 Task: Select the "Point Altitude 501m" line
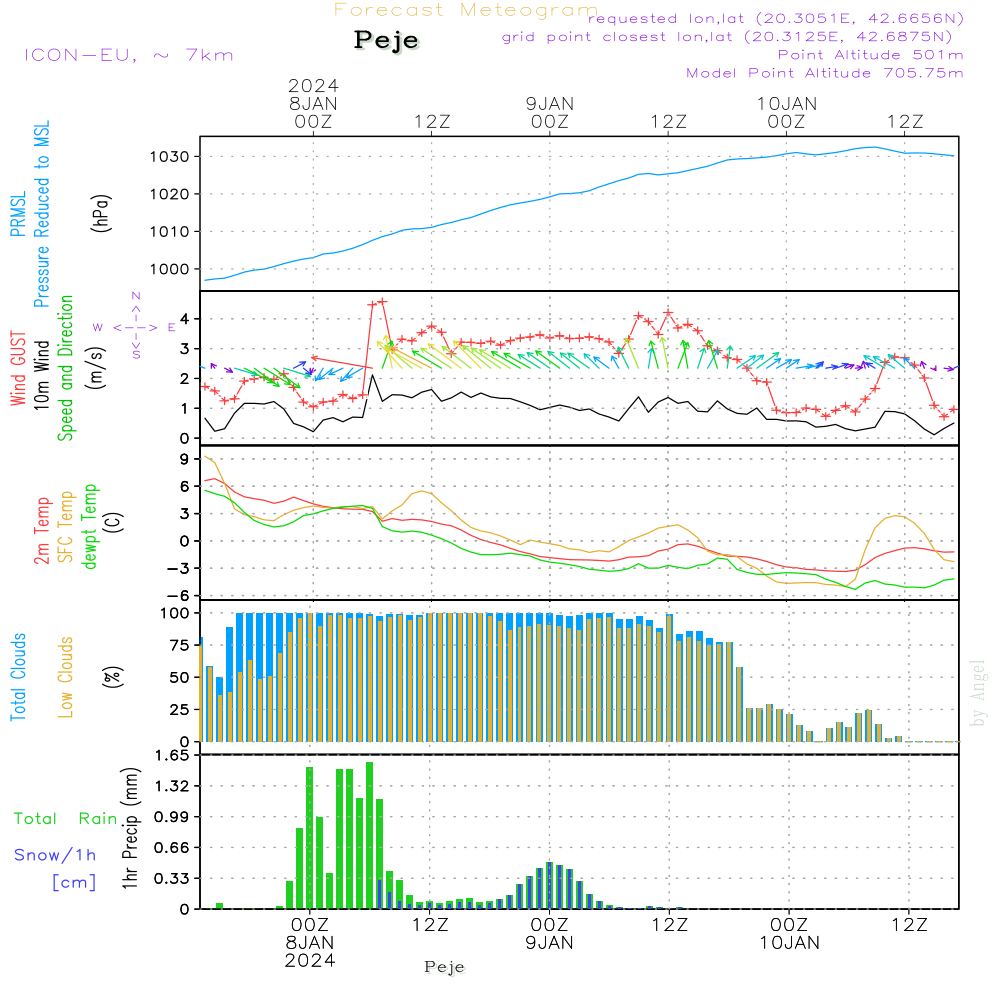coord(871,55)
